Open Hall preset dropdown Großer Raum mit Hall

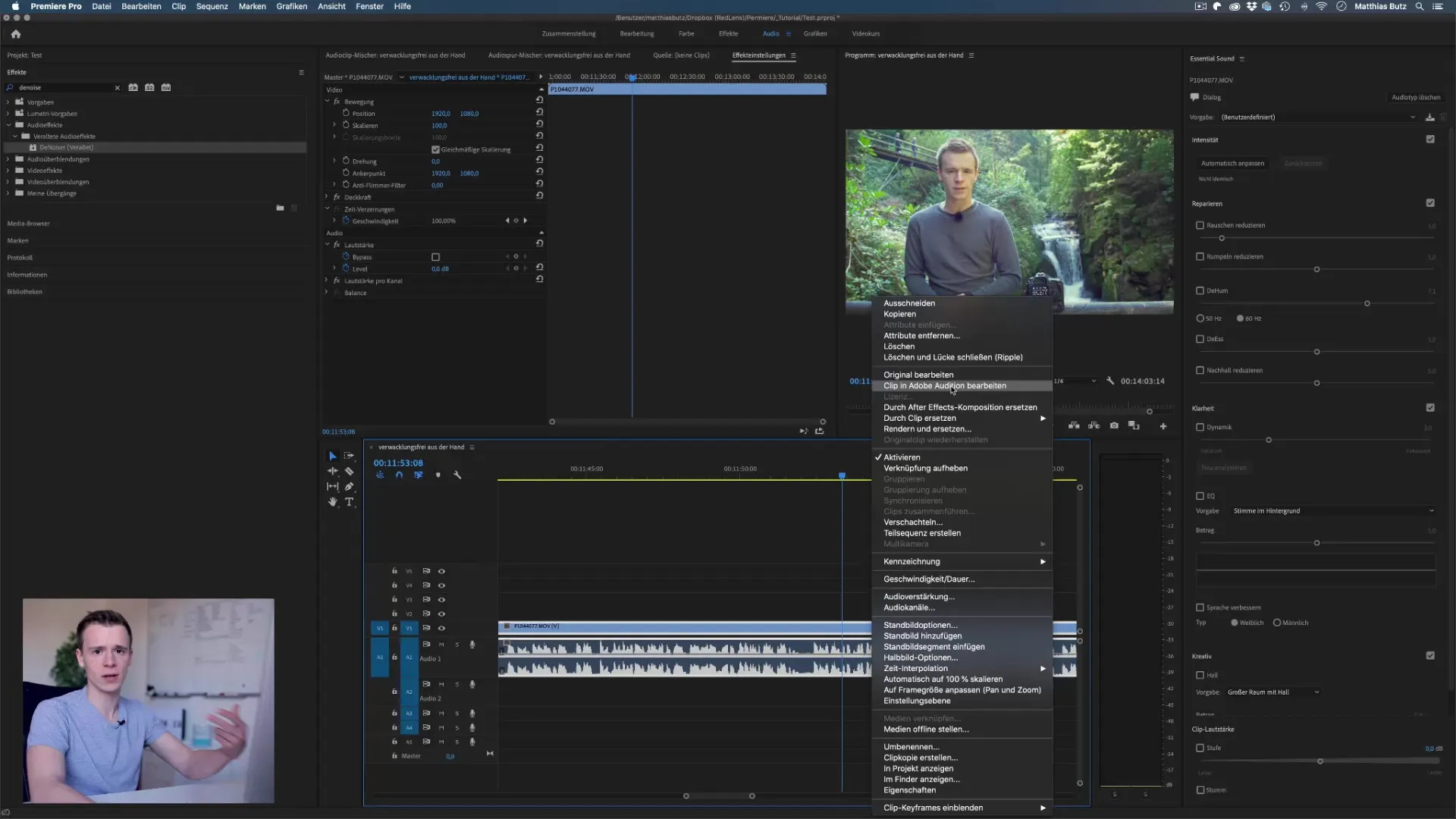(x=1272, y=692)
